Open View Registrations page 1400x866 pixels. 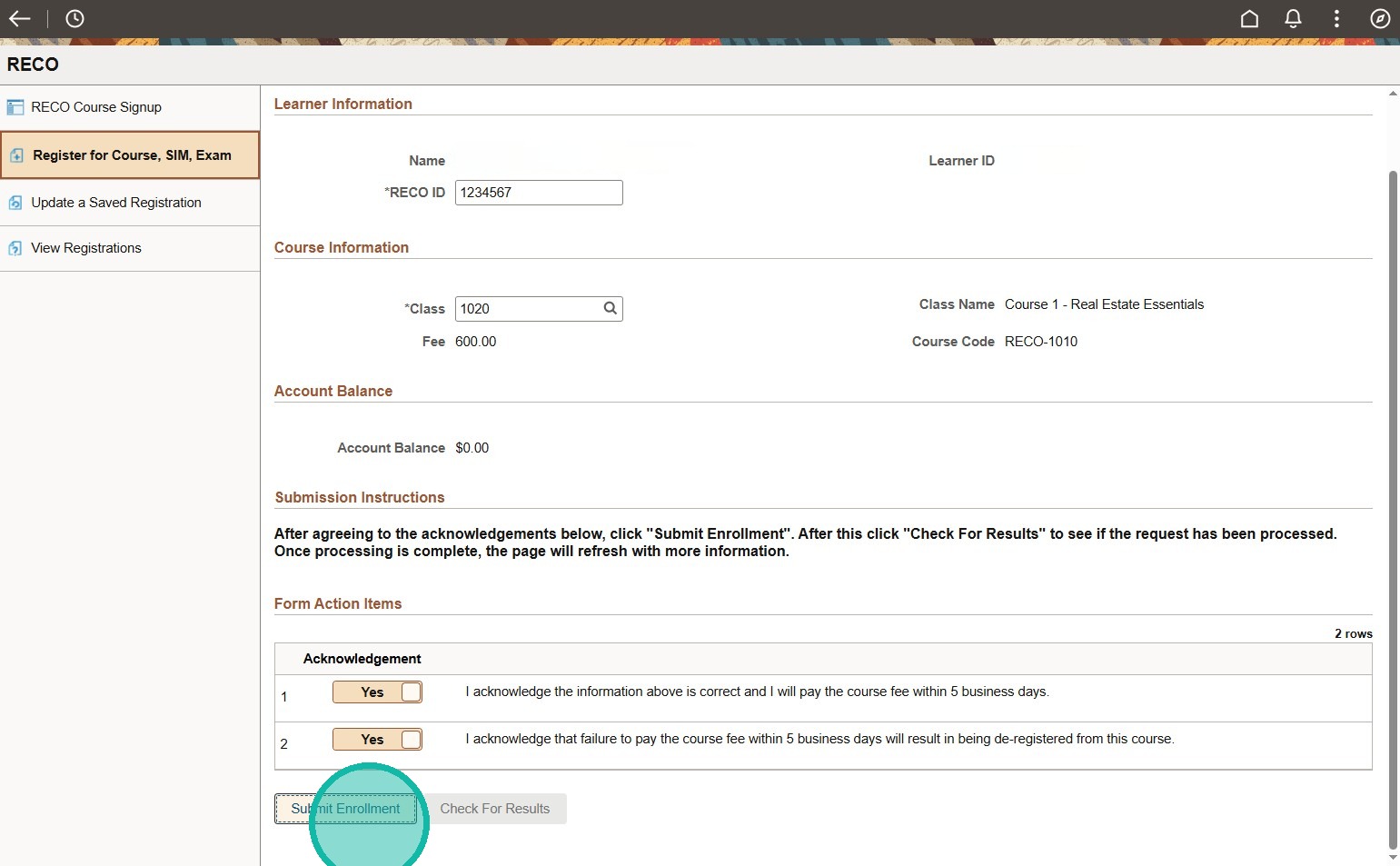pyautogui.click(x=130, y=248)
